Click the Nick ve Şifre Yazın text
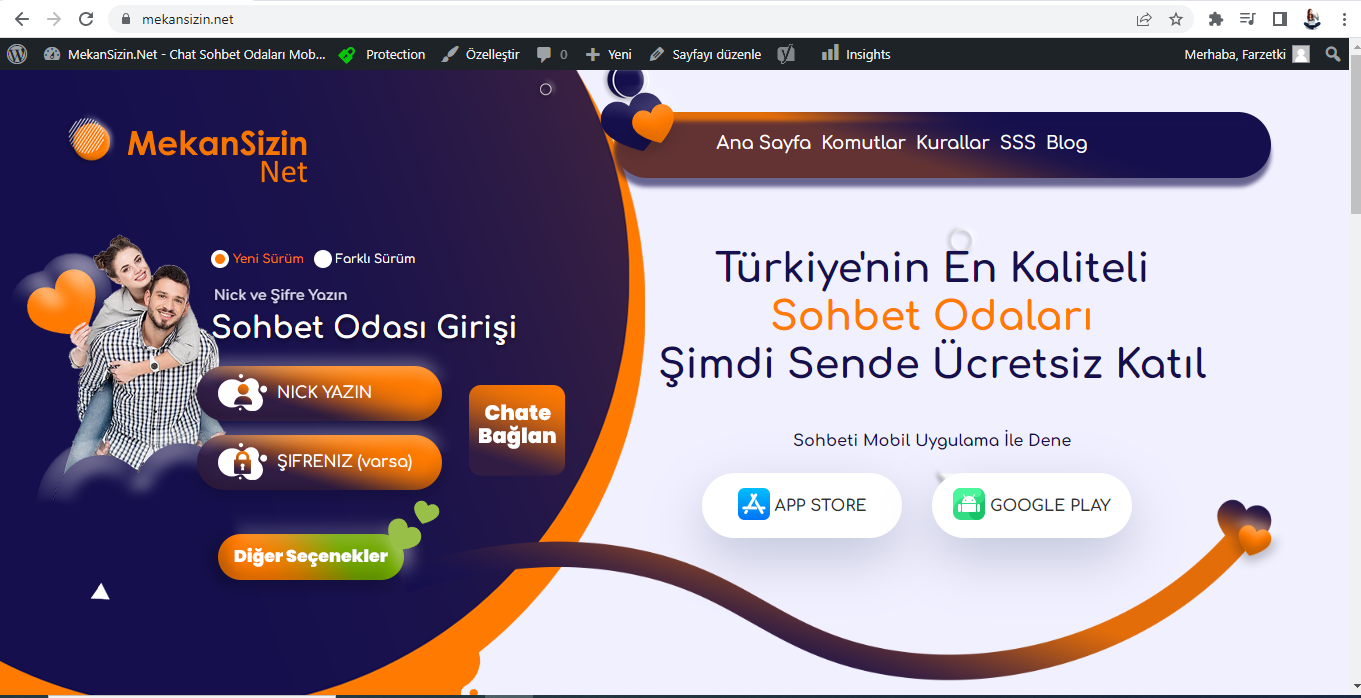Viewport: 1361px width, 698px height. 281,295
